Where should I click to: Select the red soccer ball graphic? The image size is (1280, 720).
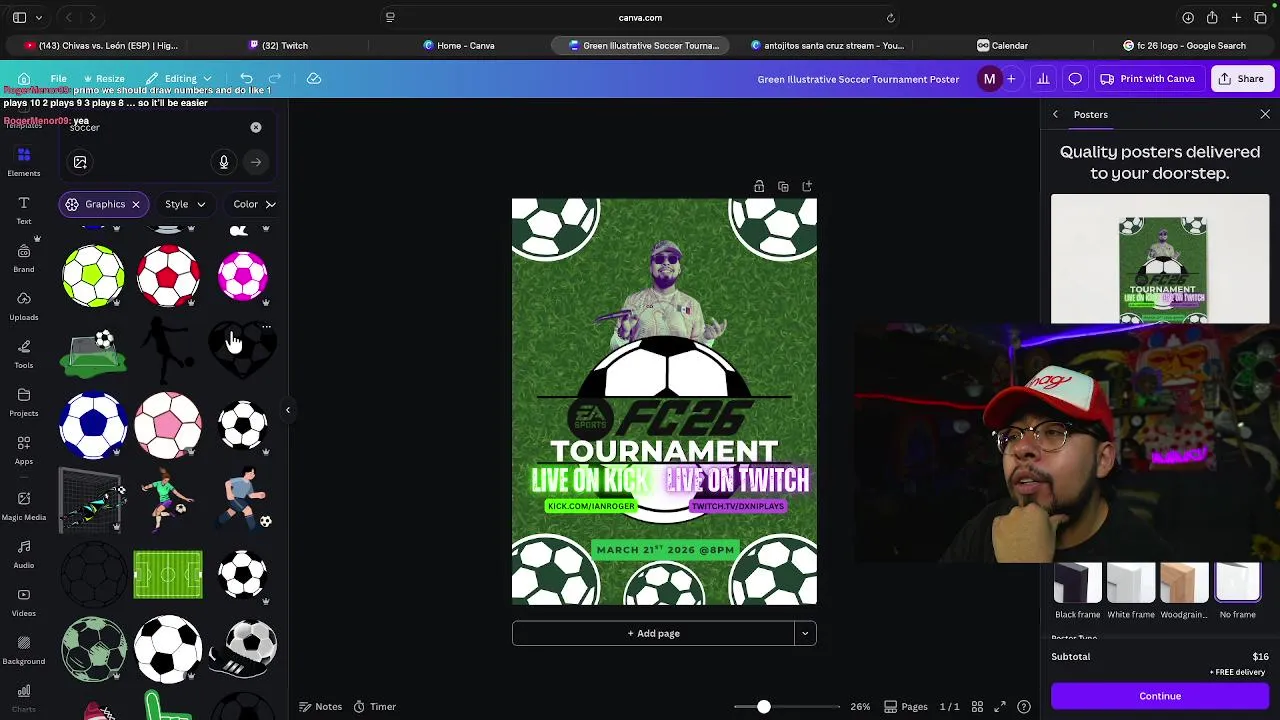tap(168, 275)
